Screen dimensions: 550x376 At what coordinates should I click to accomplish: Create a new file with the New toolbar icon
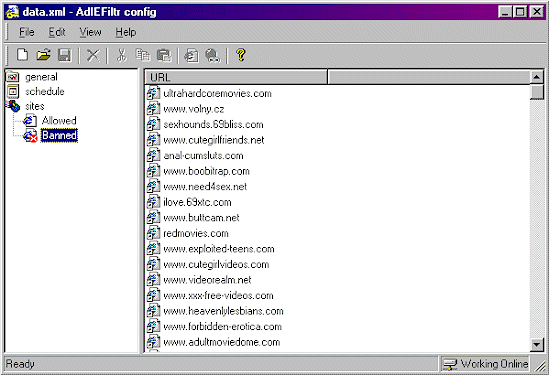(x=22, y=55)
